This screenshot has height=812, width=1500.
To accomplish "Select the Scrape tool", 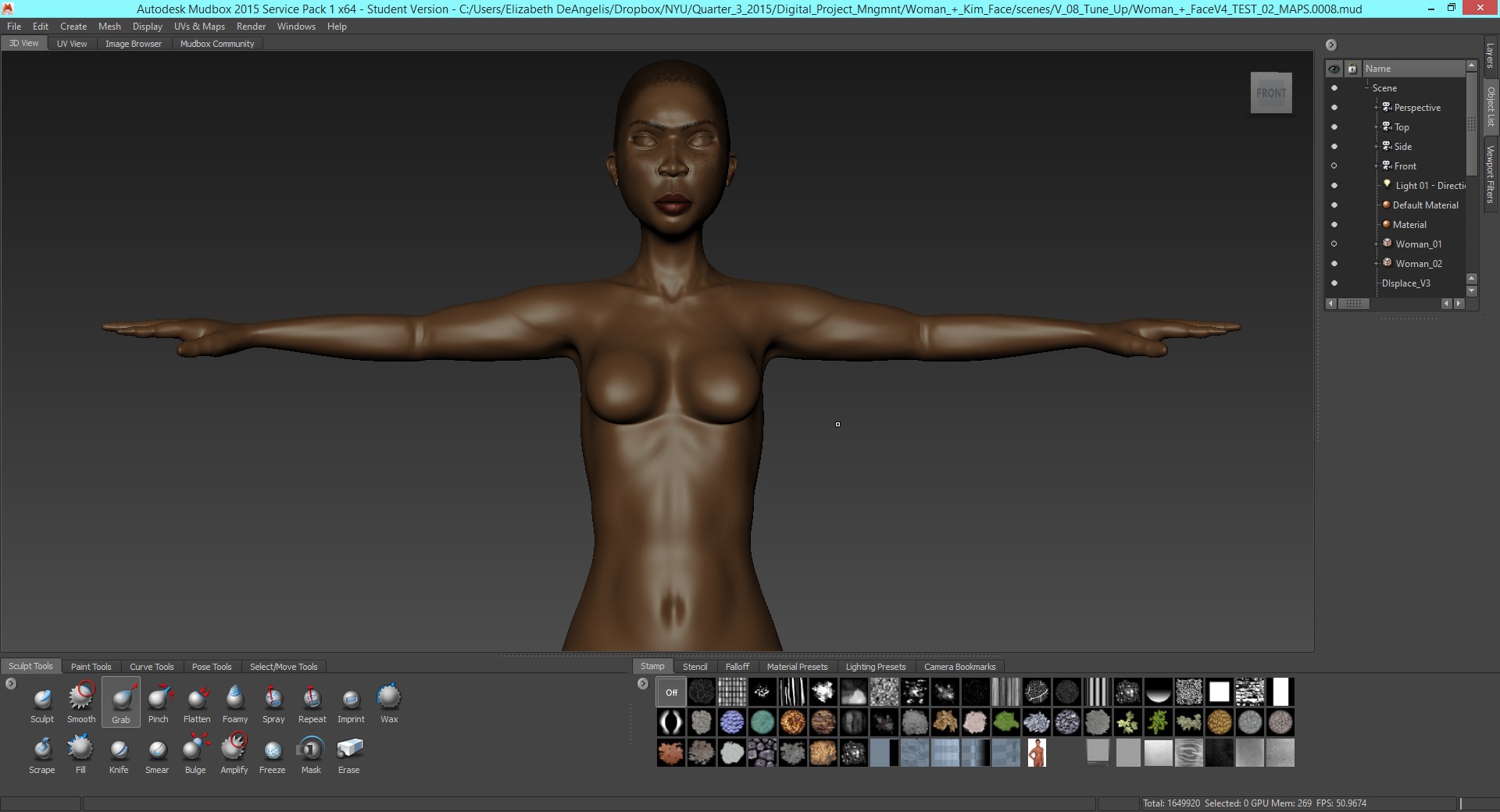I will pos(42,754).
